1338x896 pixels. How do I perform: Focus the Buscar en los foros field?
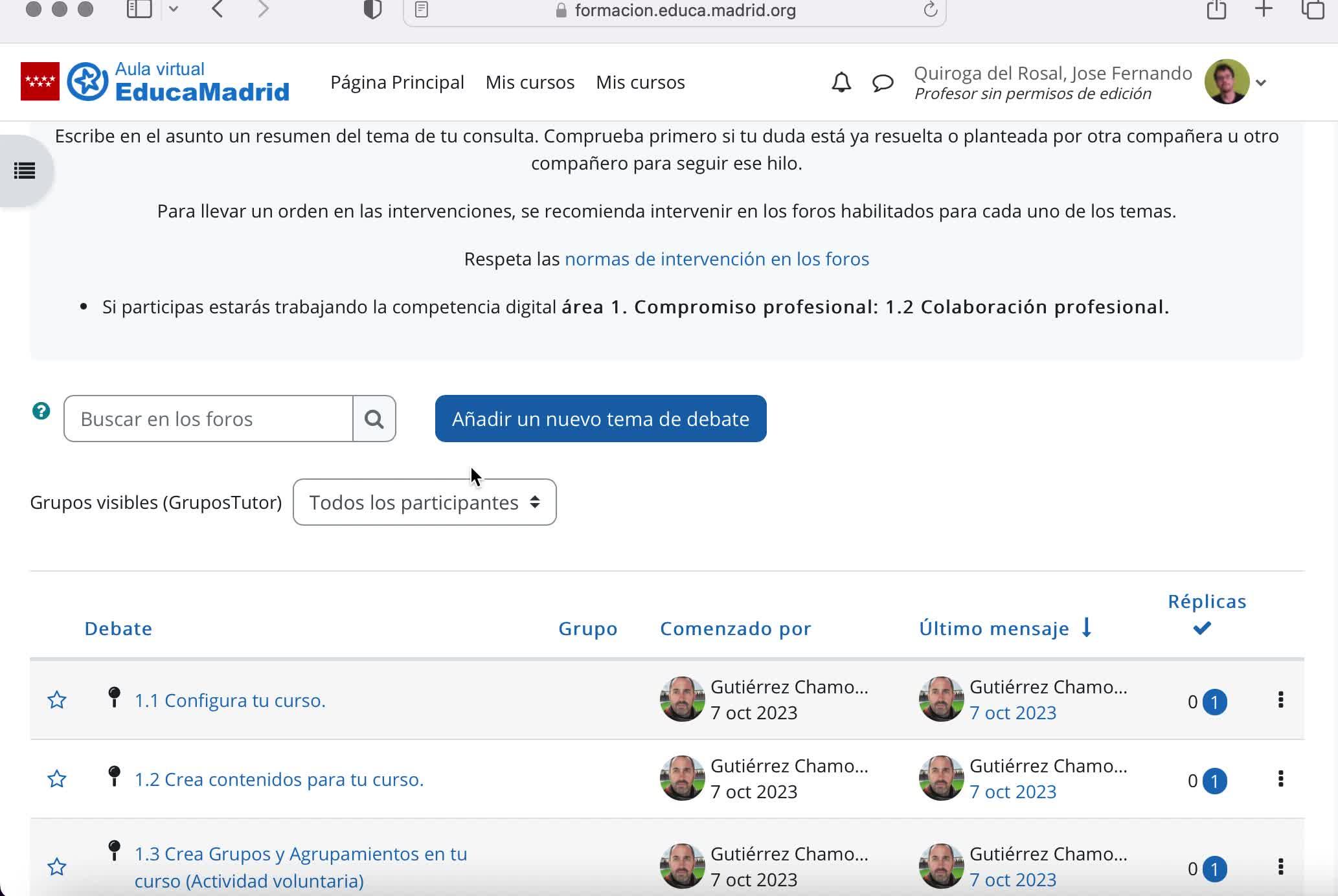coord(209,419)
